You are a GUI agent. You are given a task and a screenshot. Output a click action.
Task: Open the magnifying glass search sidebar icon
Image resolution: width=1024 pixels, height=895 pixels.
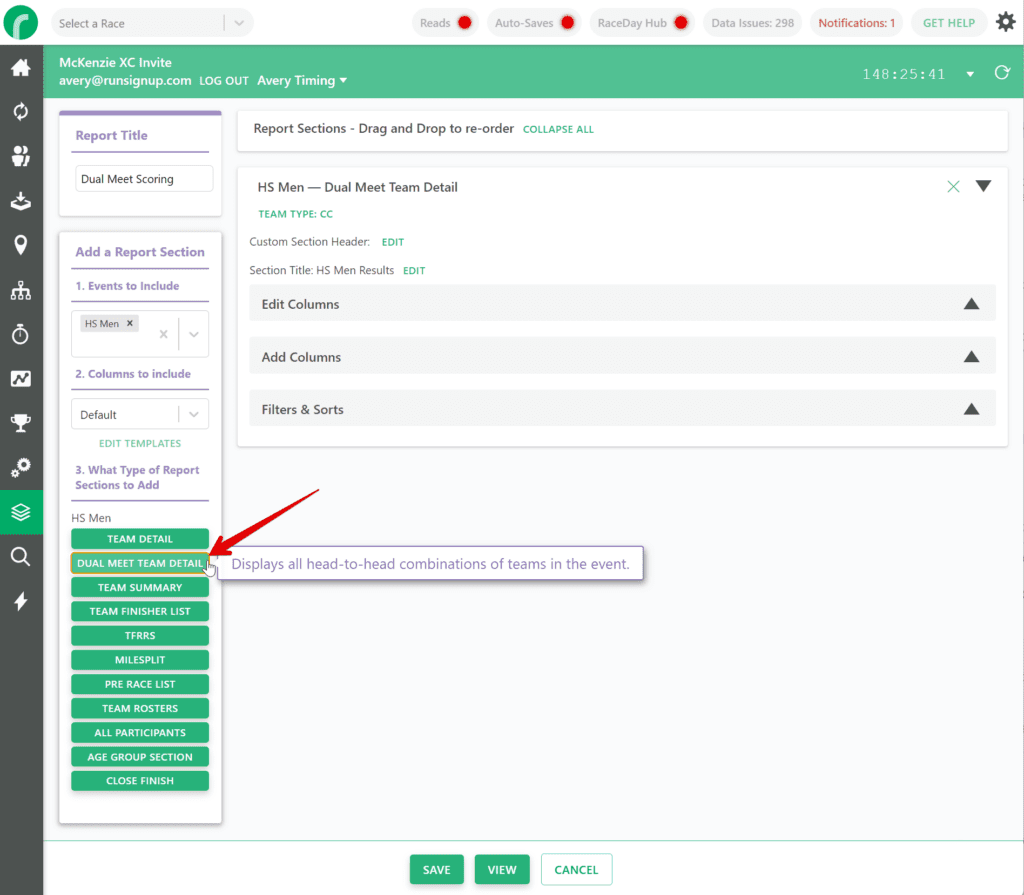pyautogui.click(x=21, y=557)
